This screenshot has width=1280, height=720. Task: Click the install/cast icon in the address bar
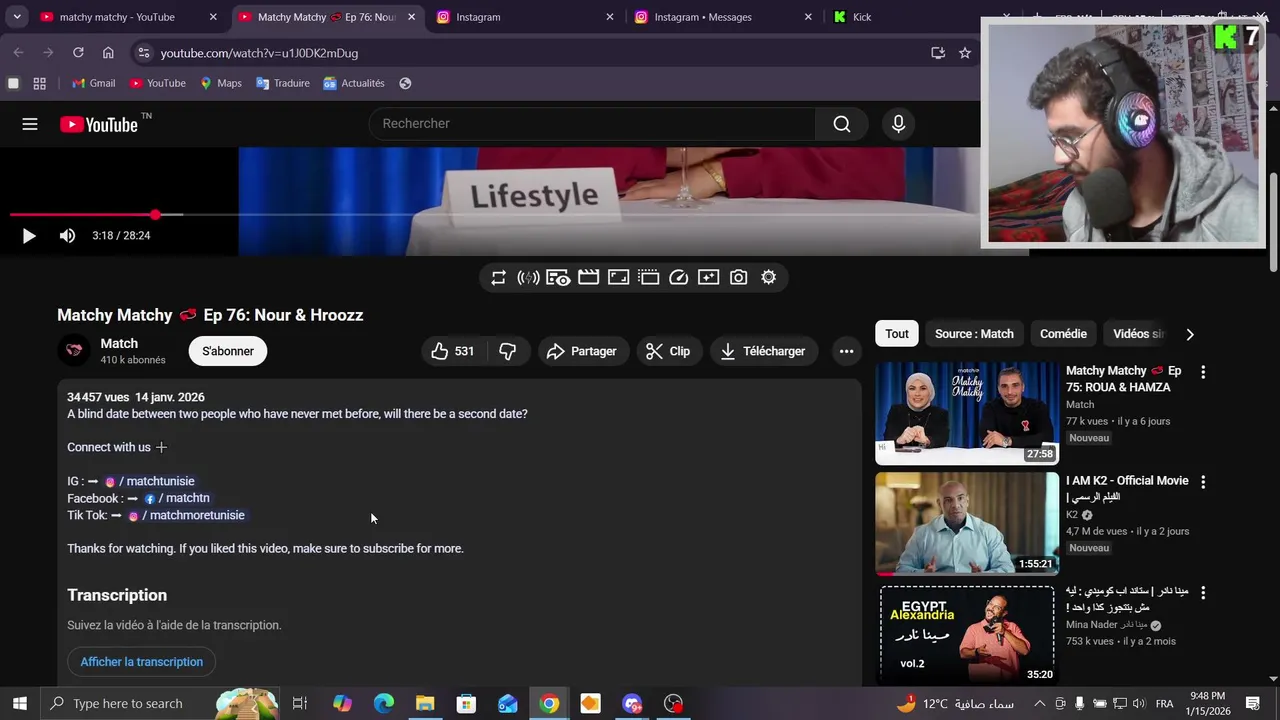click(938, 53)
